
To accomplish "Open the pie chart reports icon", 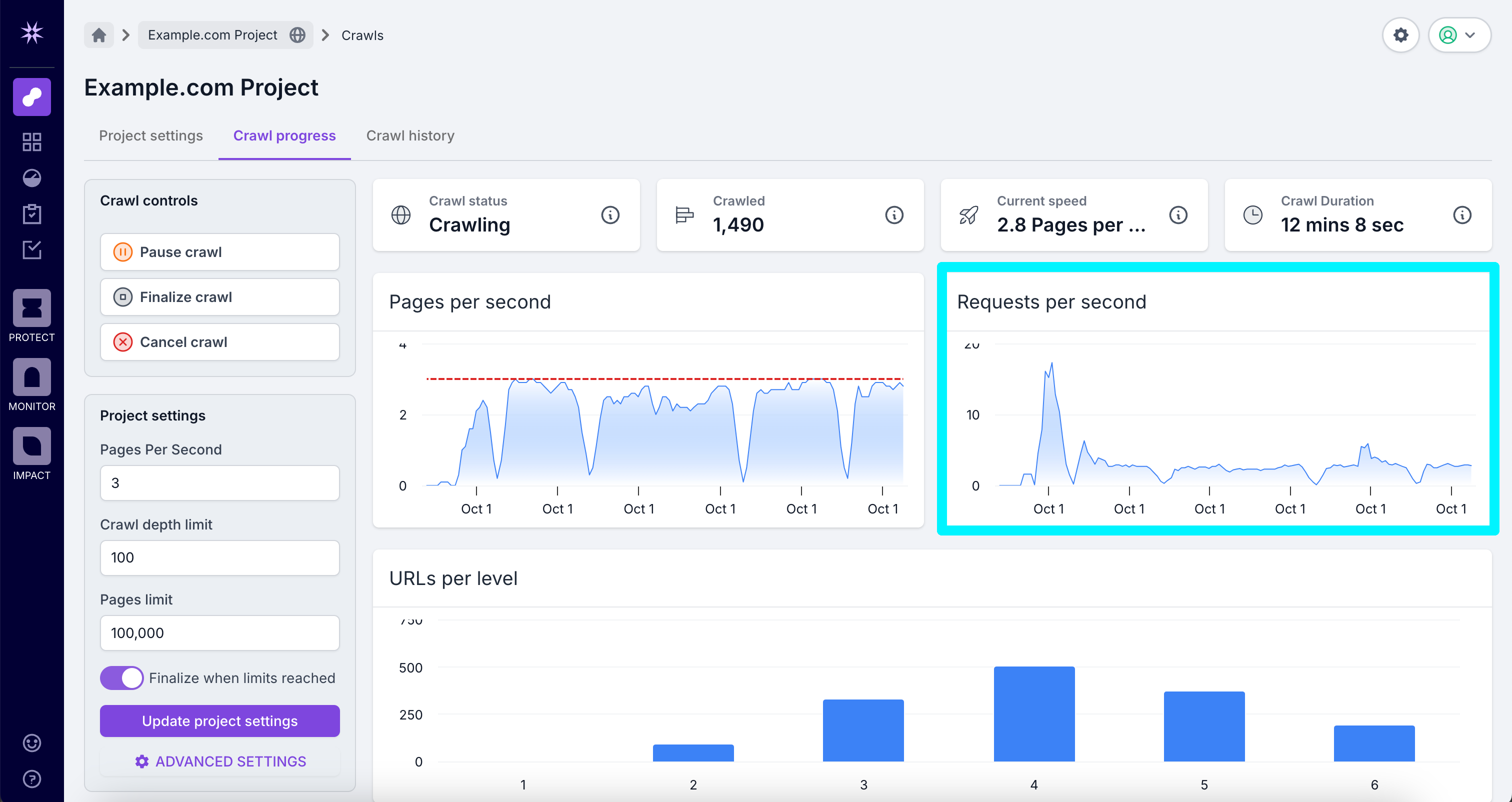I will pos(31,178).
